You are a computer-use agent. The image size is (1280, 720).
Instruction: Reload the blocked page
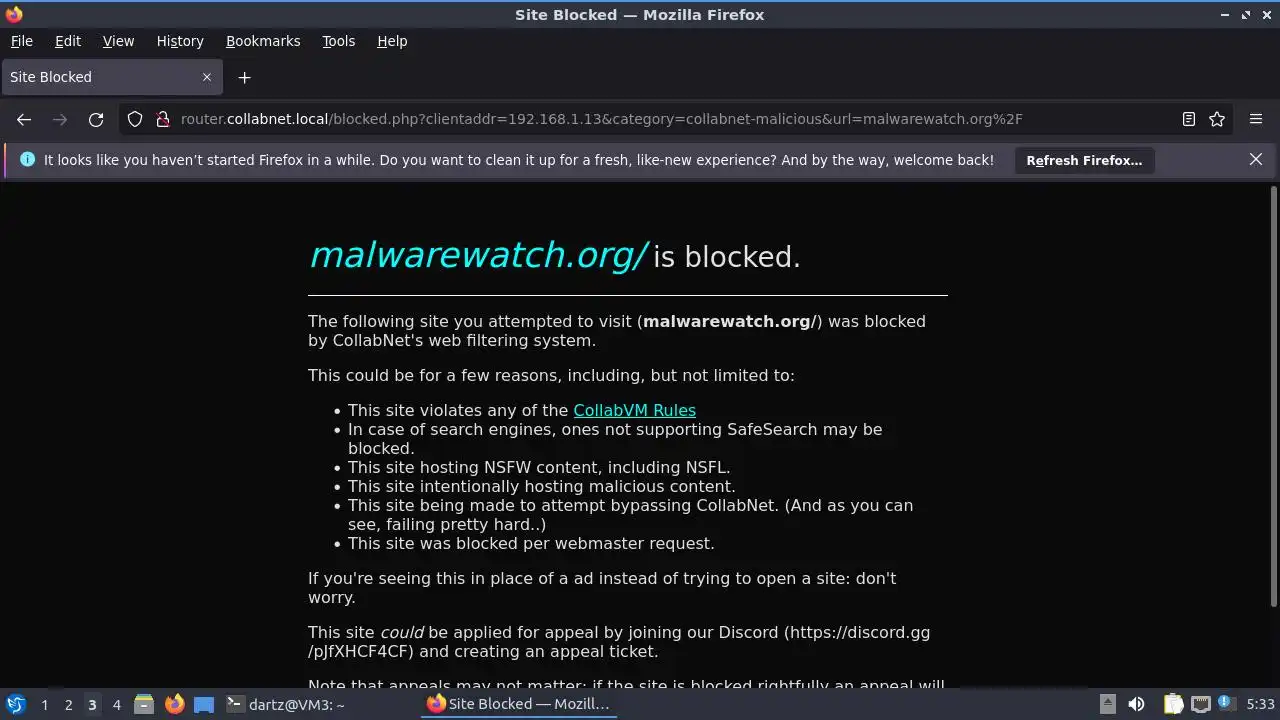click(96, 119)
